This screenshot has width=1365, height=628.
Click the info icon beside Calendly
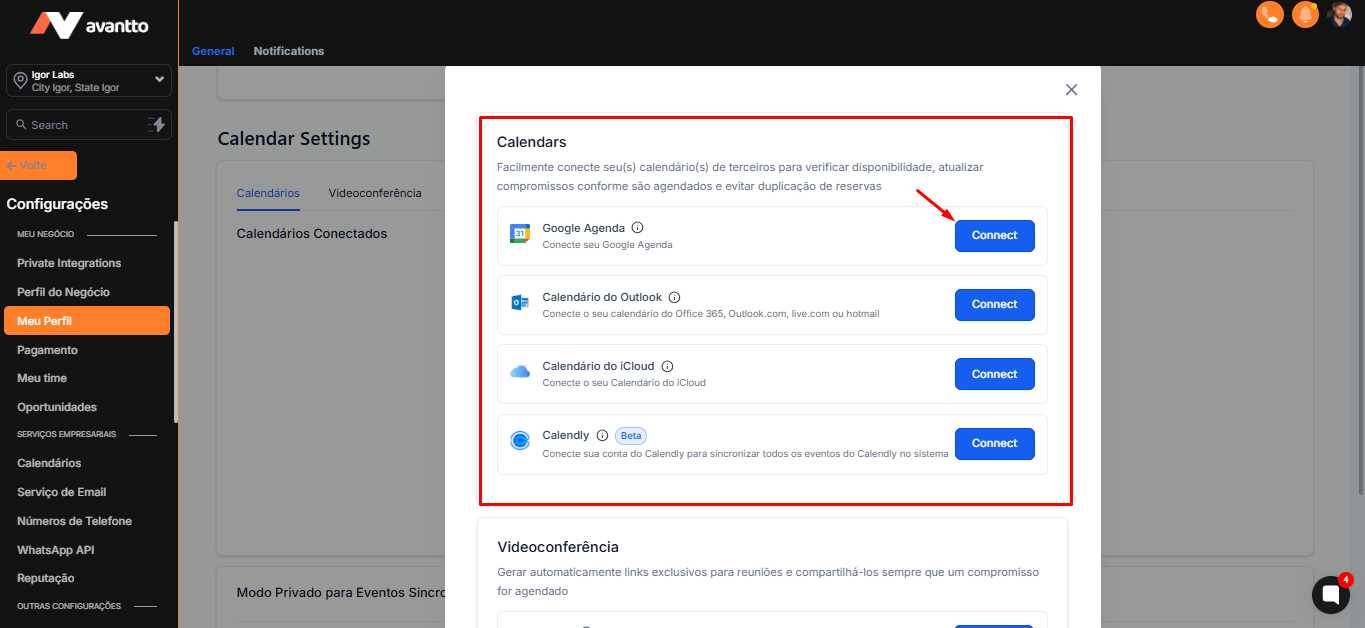(602, 435)
